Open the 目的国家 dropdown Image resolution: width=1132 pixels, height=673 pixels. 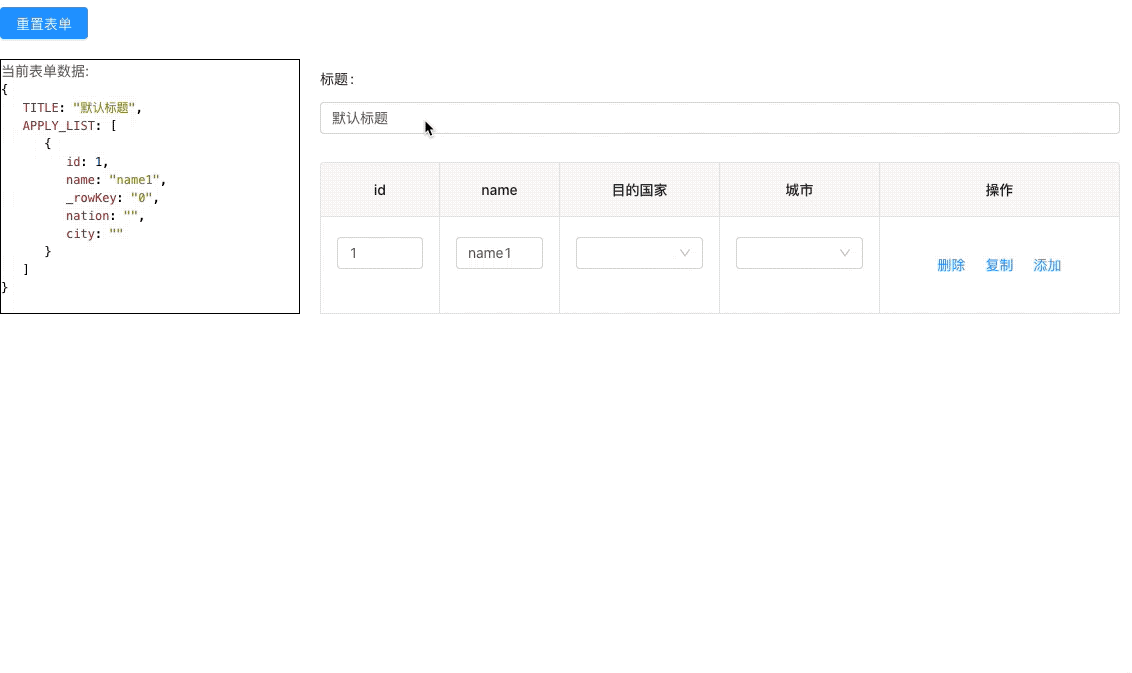click(x=639, y=253)
